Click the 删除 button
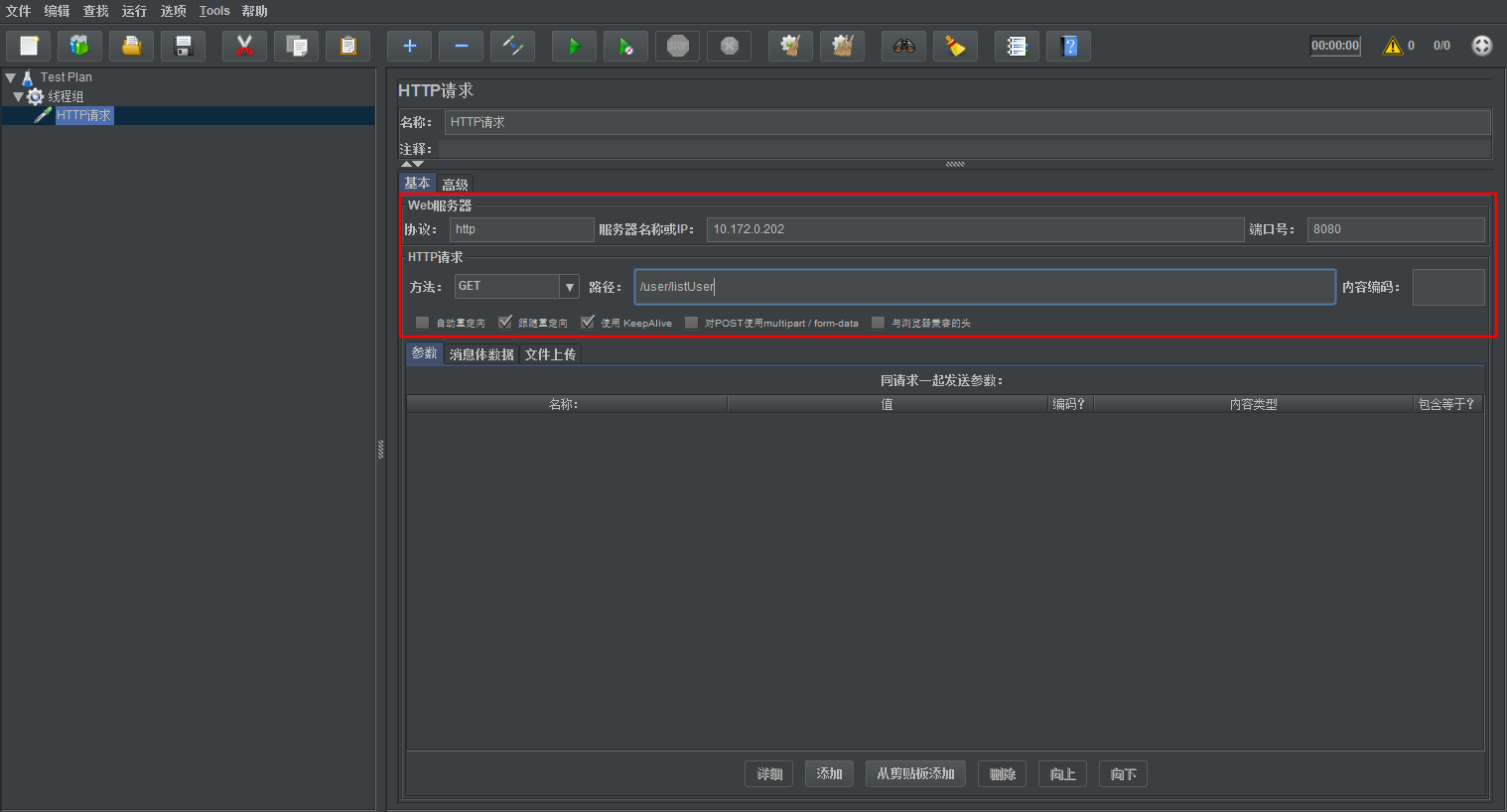The width and height of the screenshot is (1507, 812). pyautogui.click(x=1003, y=774)
